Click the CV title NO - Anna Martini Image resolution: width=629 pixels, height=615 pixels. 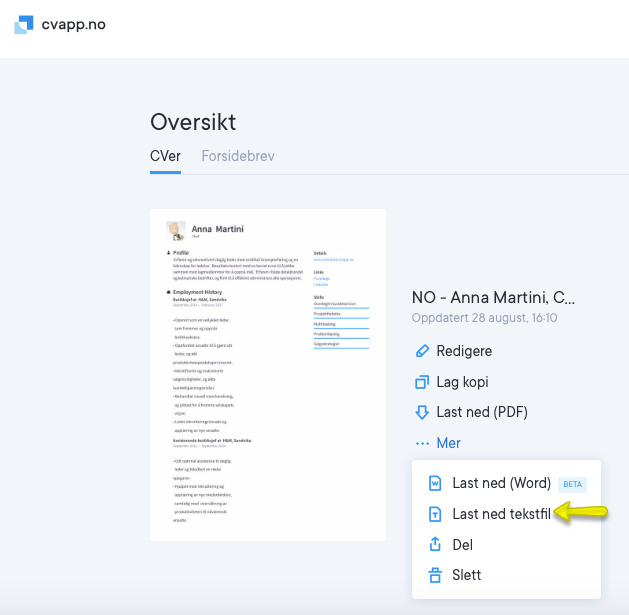point(493,297)
